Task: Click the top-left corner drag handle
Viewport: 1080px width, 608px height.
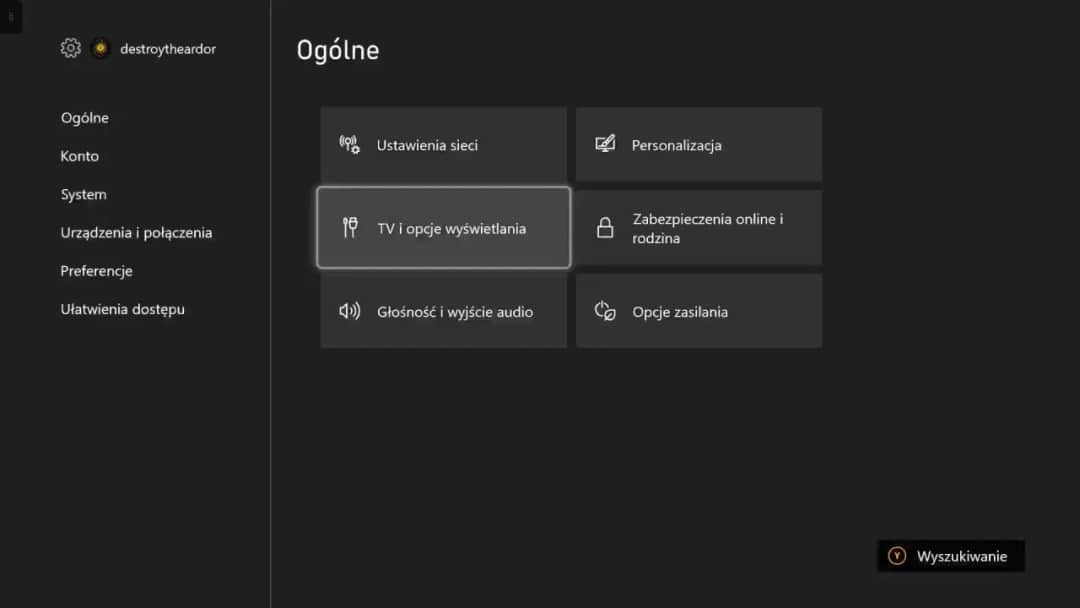Action: point(11,16)
